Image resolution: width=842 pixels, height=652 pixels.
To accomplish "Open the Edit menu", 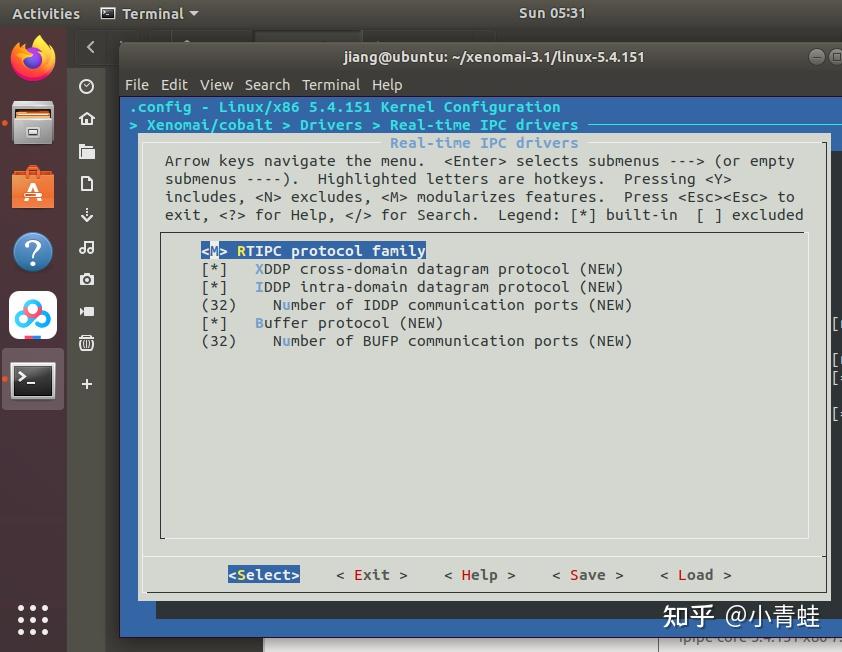I will (174, 85).
